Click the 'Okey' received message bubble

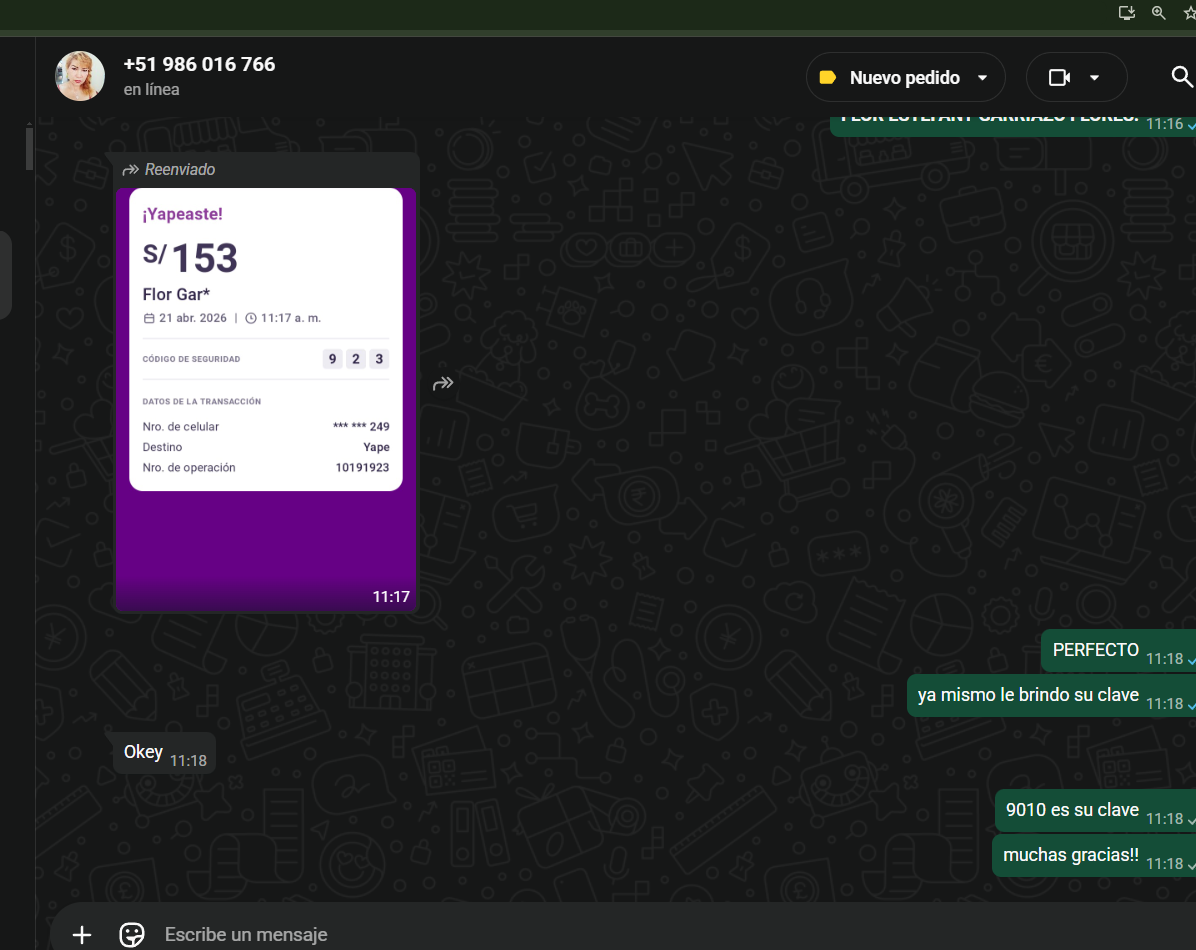pos(144,752)
